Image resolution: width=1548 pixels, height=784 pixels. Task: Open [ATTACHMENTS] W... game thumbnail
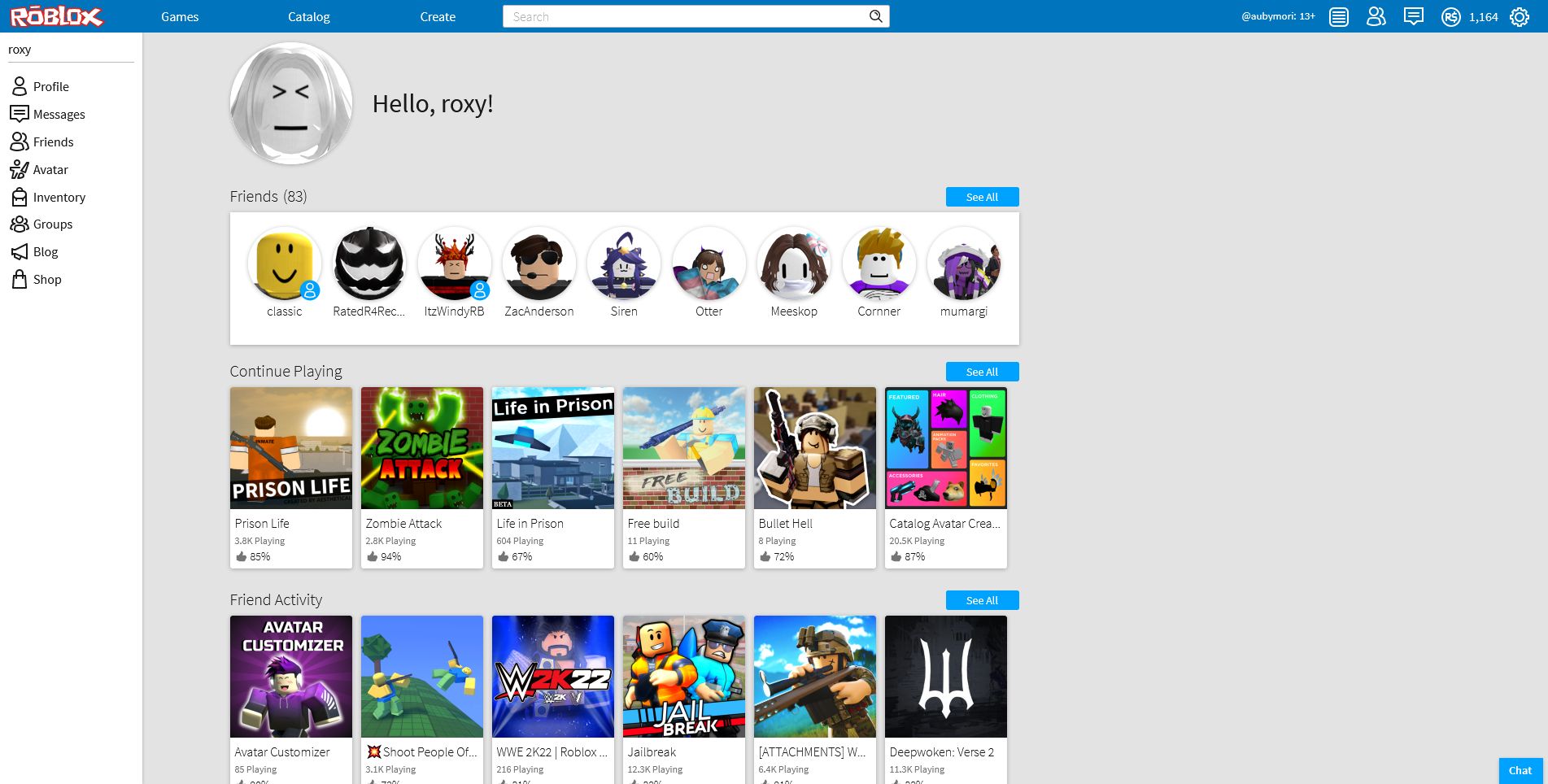[x=815, y=677]
